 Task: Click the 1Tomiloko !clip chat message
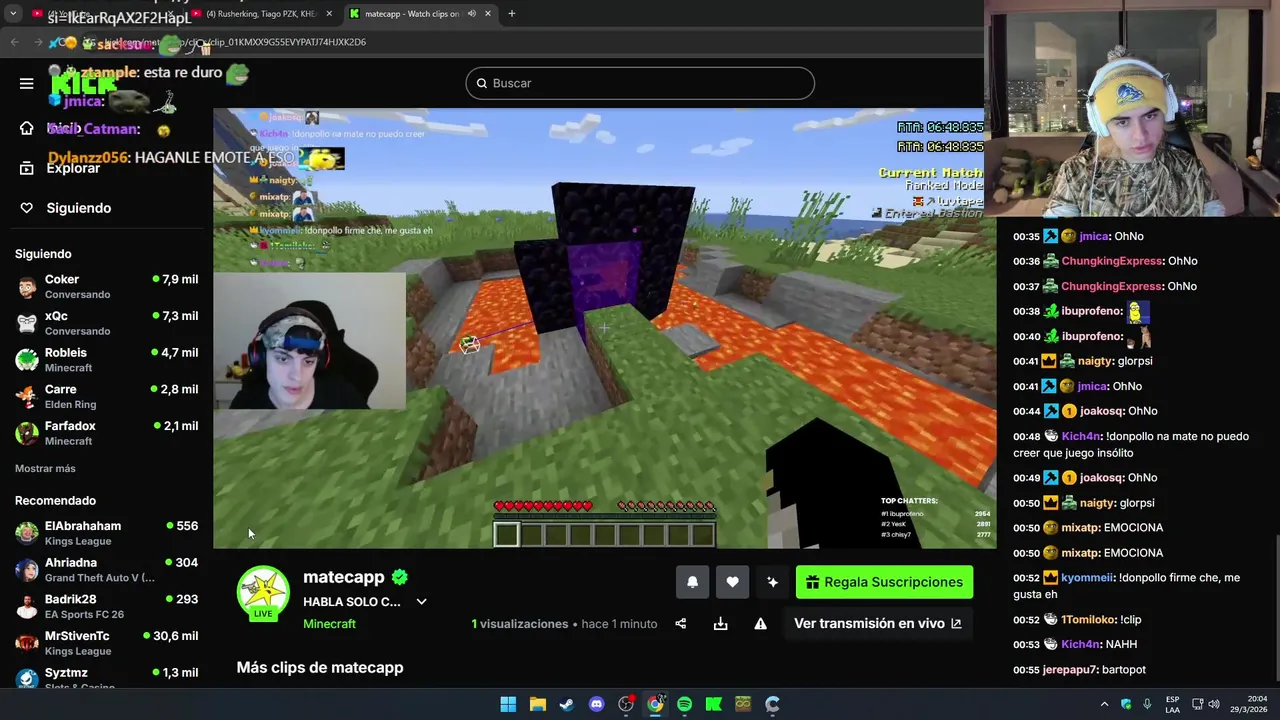[1077, 619]
